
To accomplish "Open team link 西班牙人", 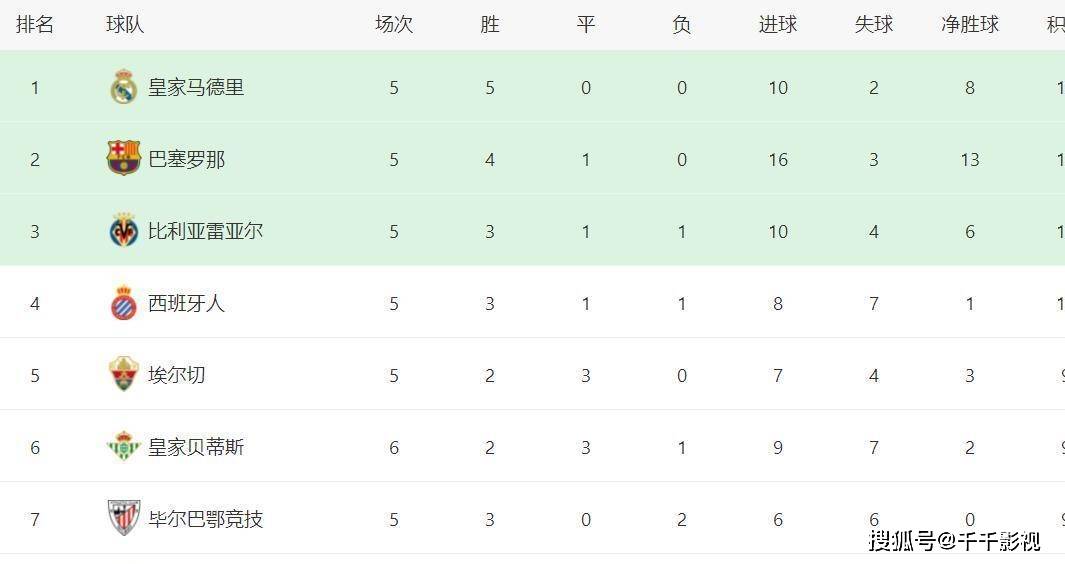I will (186, 304).
